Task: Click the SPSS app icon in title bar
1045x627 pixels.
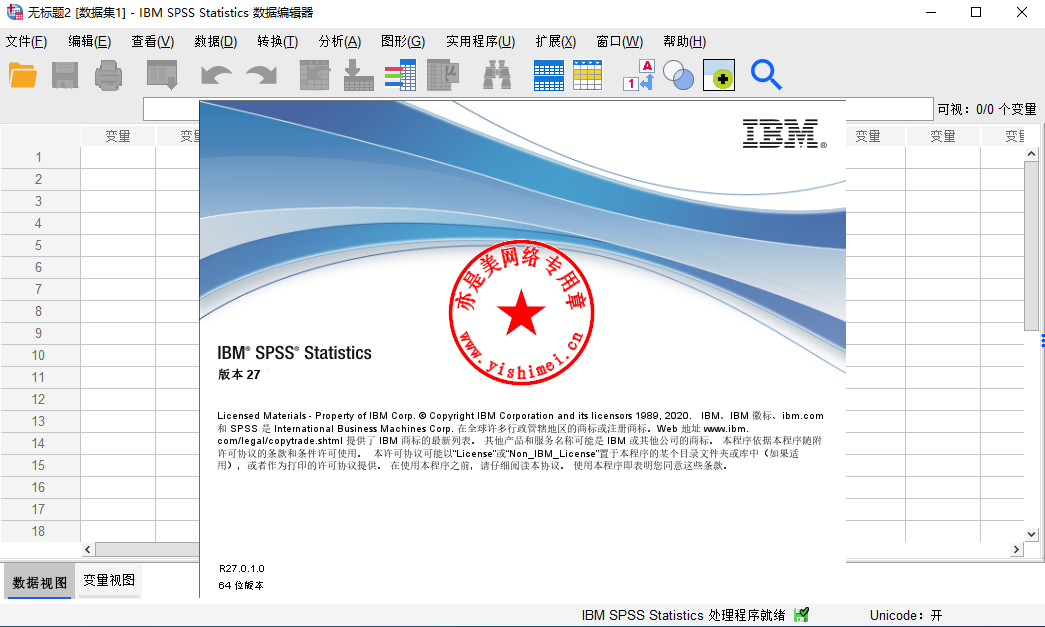Action: (14, 12)
